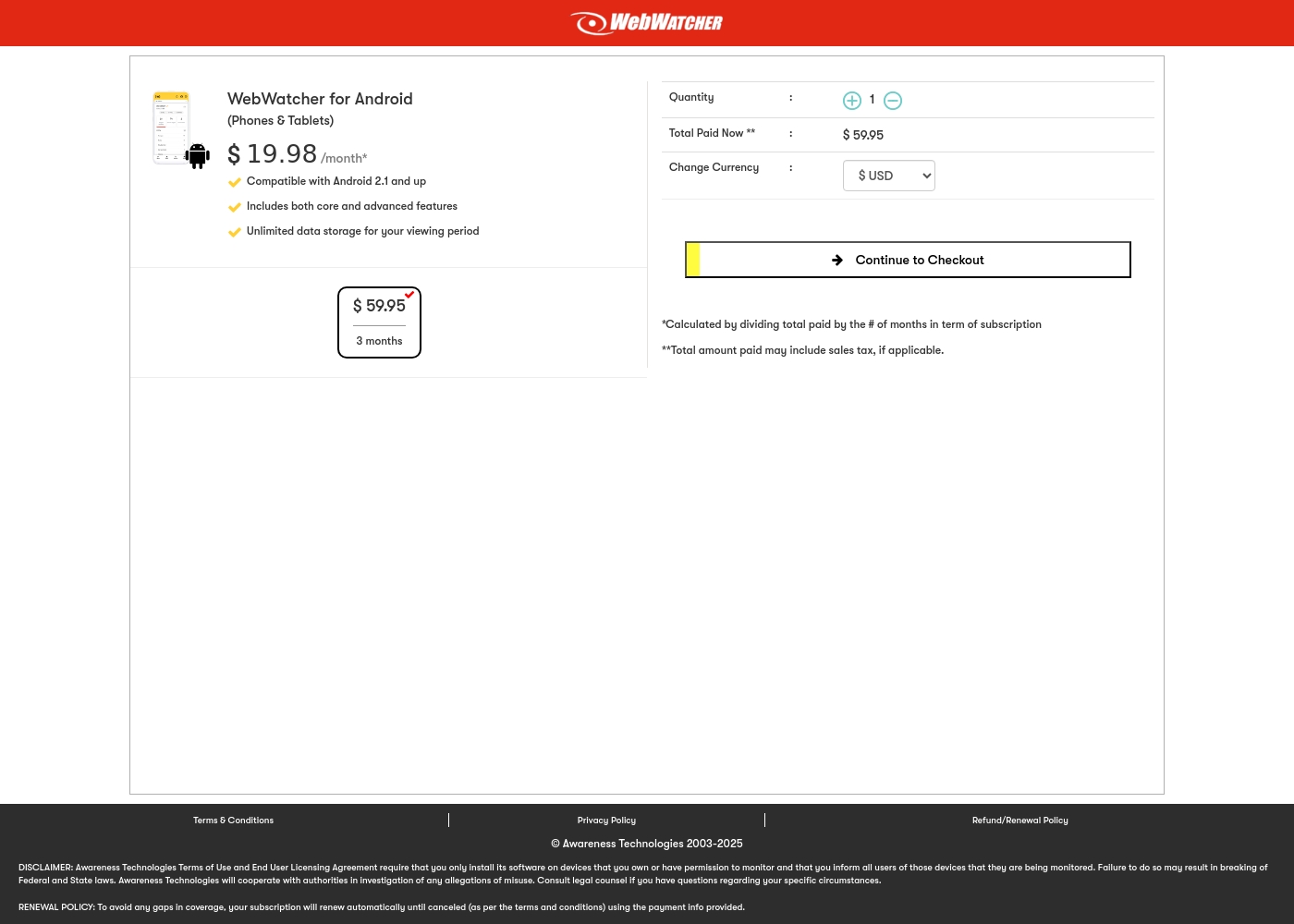Click the Total Paid Now $ 59.95 value
This screenshot has height=924, width=1294.
pos(863,135)
